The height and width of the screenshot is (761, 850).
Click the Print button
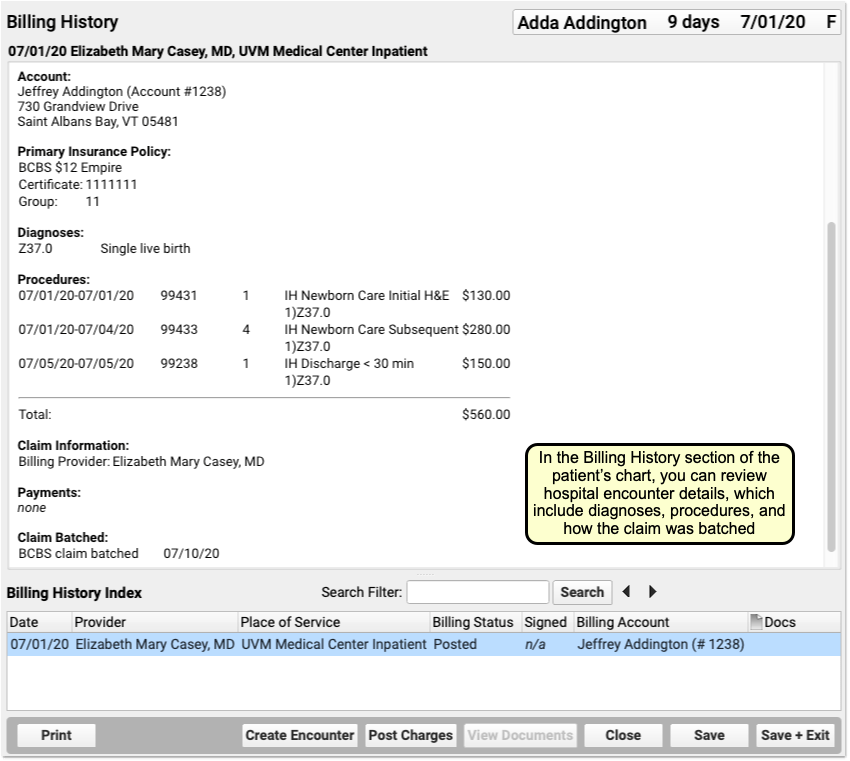(56, 735)
